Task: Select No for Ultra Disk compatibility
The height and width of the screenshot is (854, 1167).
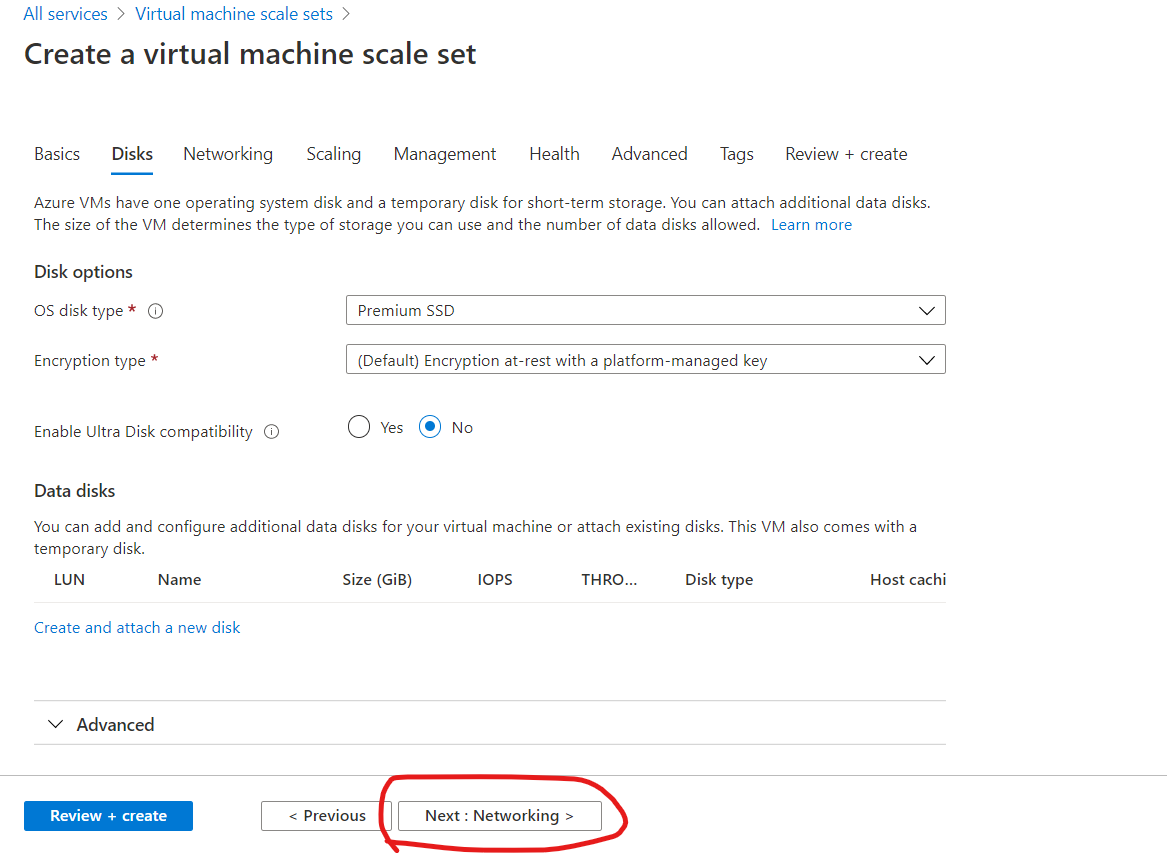Action: coord(429,426)
